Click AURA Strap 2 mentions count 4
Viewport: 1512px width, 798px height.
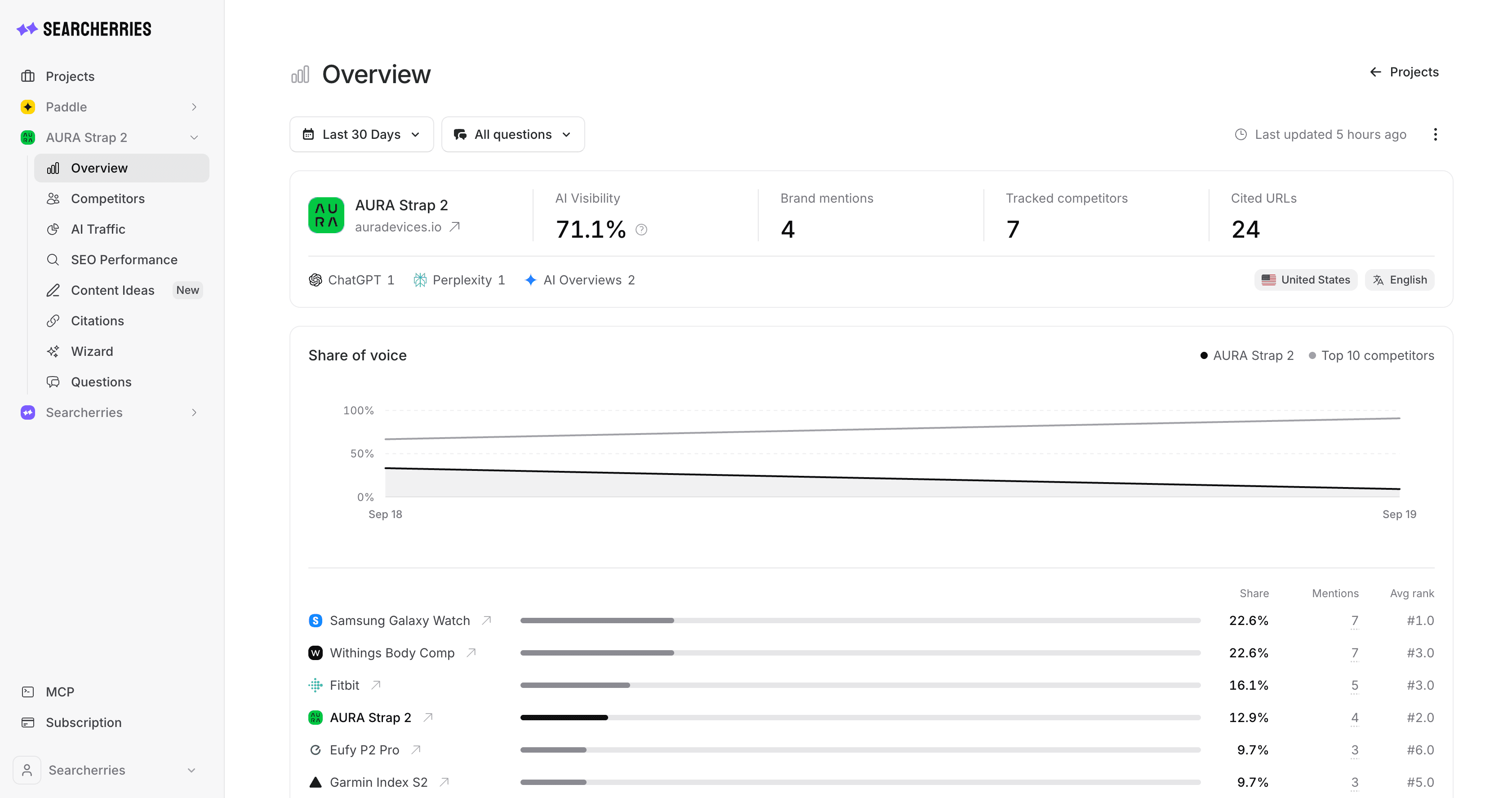pos(1354,718)
